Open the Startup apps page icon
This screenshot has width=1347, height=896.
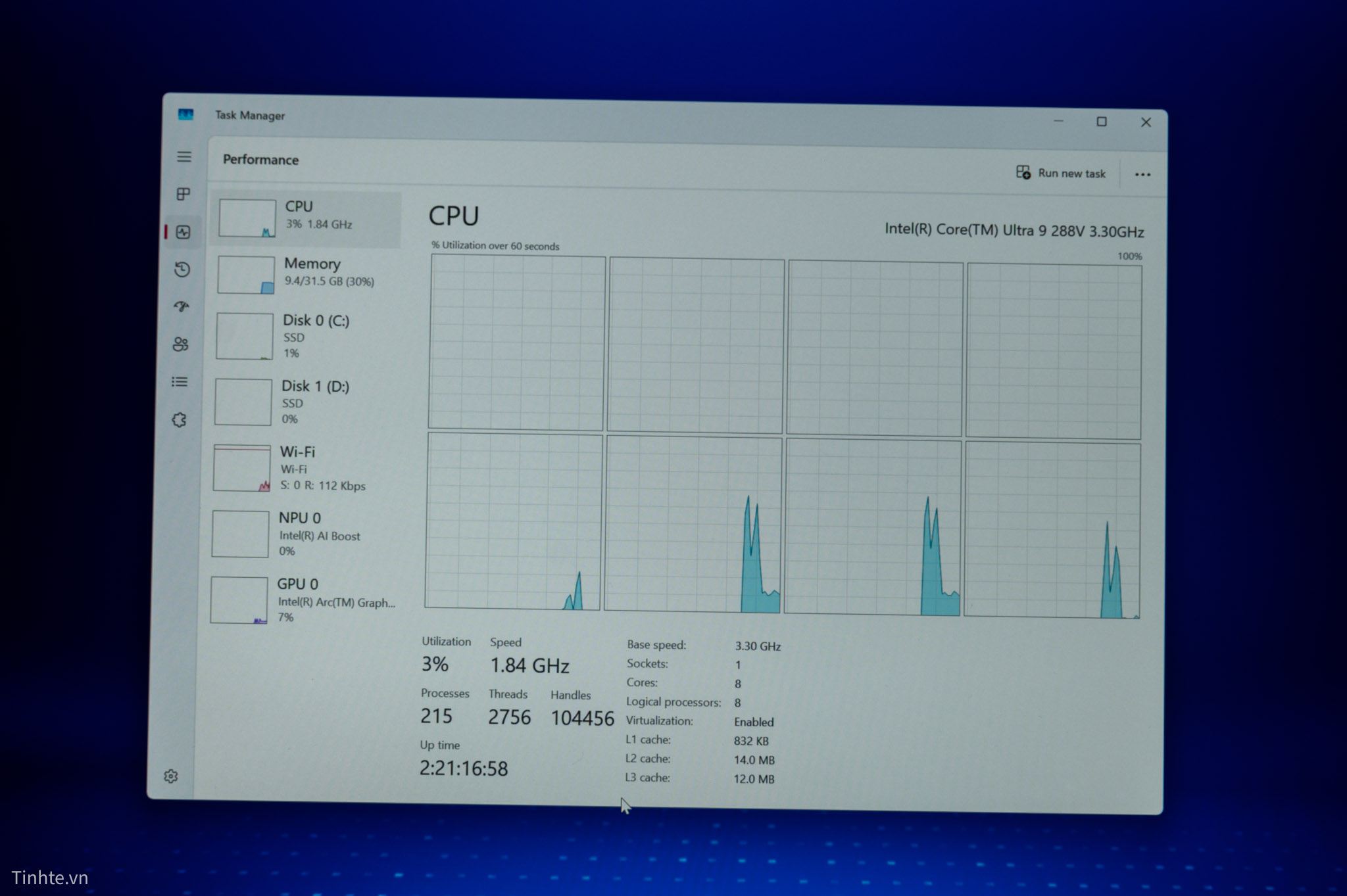182,307
